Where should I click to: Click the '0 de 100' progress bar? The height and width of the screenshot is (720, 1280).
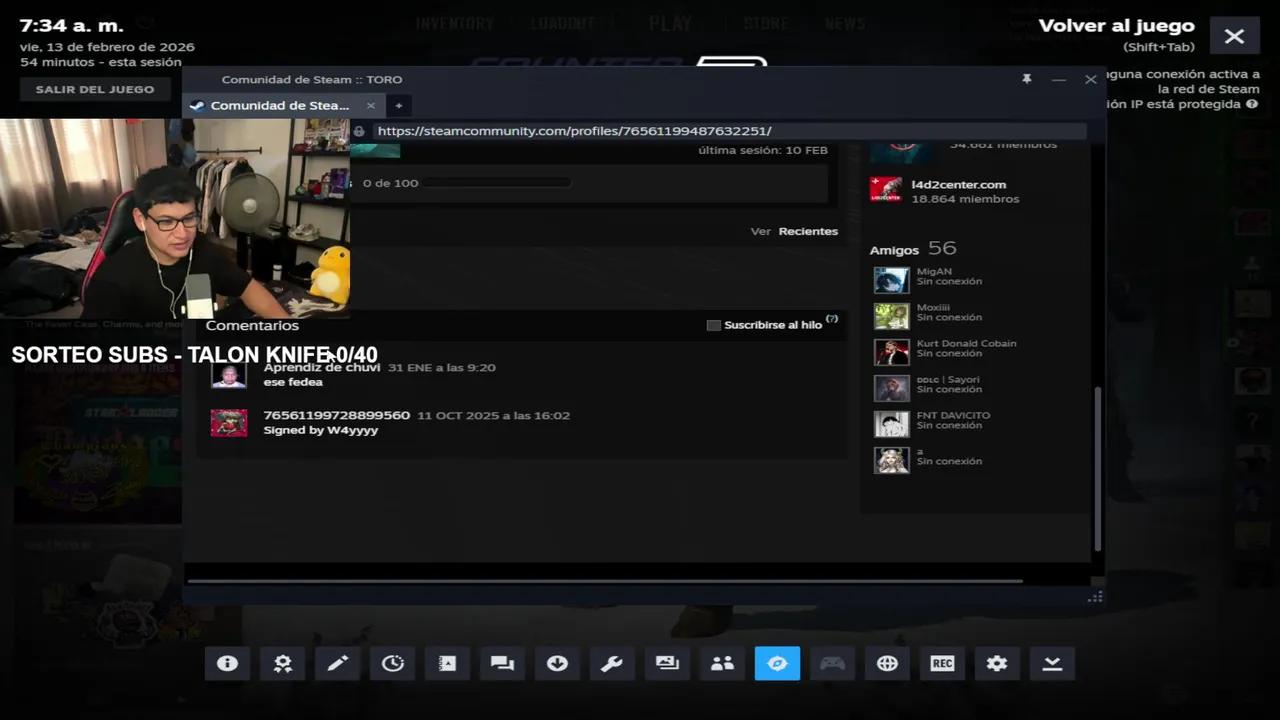pos(496,183)
